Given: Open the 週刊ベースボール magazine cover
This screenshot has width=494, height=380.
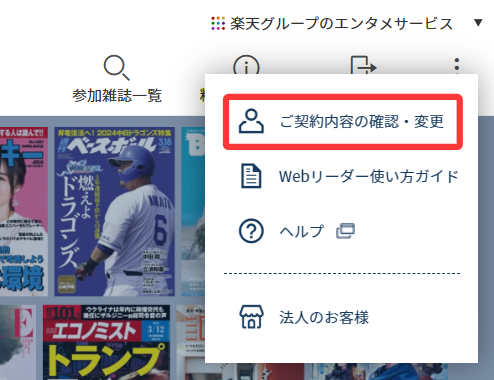Looking at the screenshot, I should (114, 211).
